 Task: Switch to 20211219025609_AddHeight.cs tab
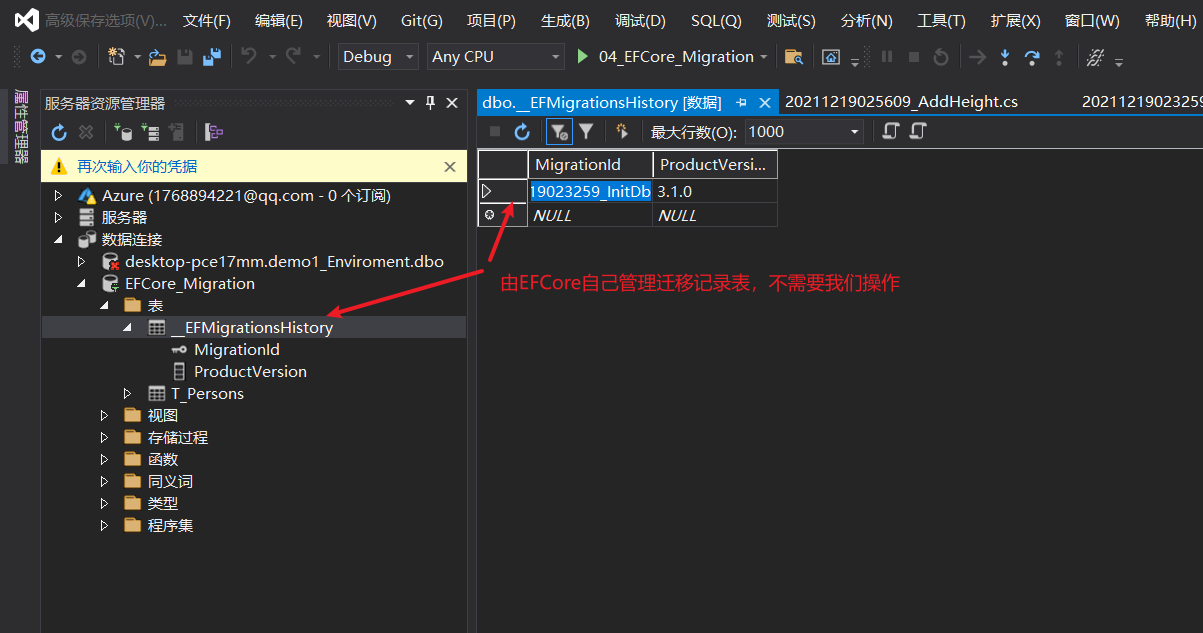pos(901,102)
